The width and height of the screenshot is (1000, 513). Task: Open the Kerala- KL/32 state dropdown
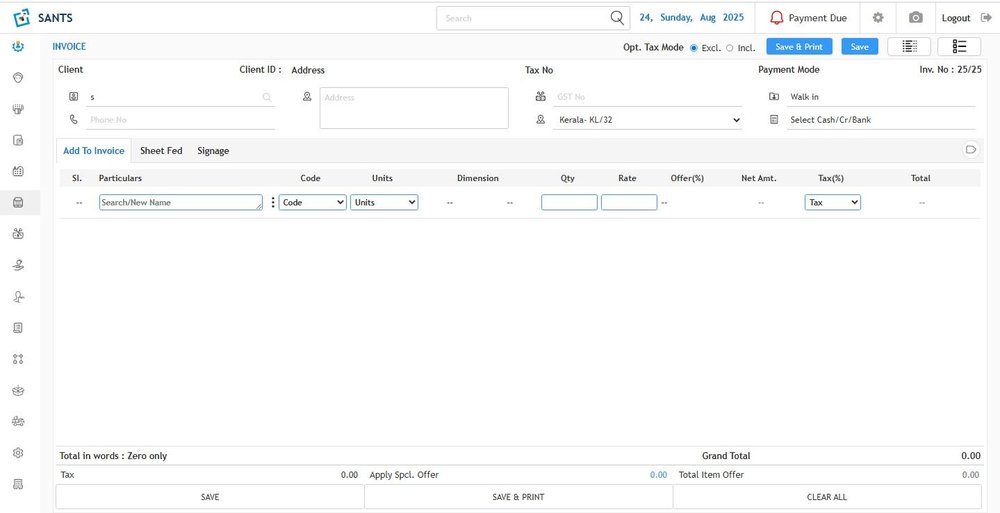tap(647, 119)
